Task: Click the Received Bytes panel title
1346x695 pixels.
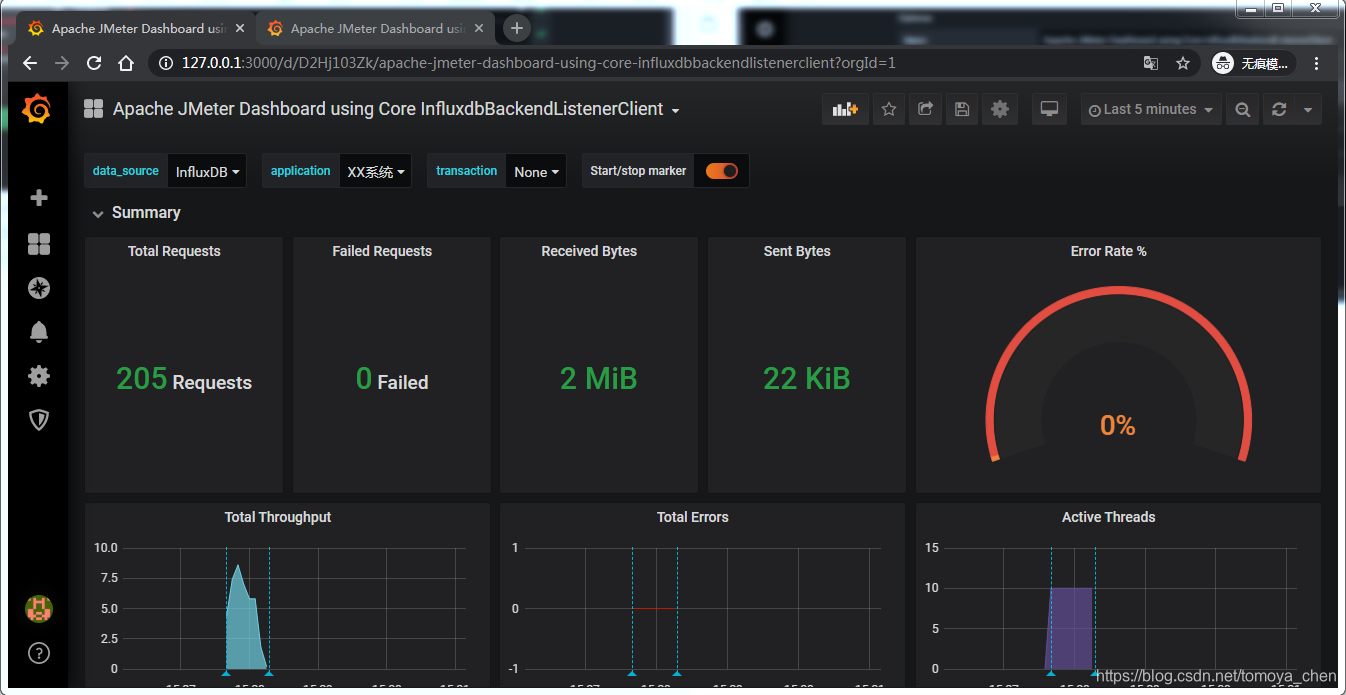Action: click(x=589, y=251)
